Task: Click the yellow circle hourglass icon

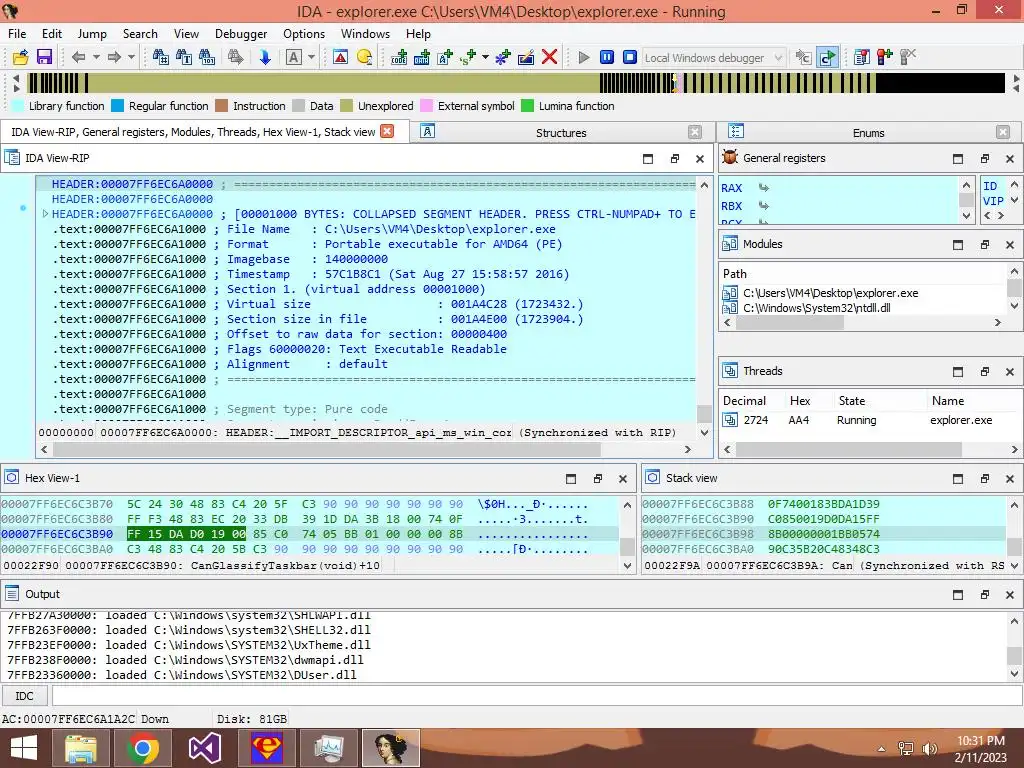Action: 364,57
